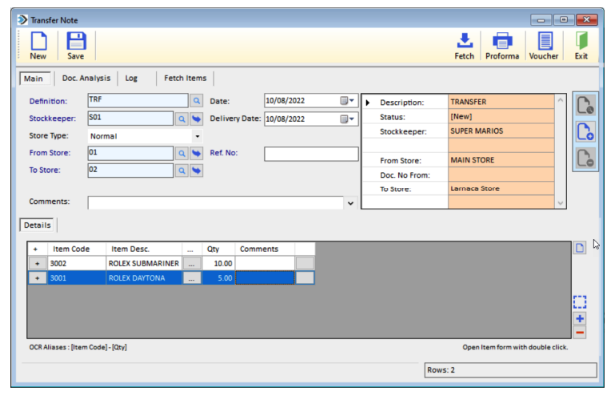
Task: Click the MAIN STORE value
Action: pyautogui.click(x=501, y=160)
